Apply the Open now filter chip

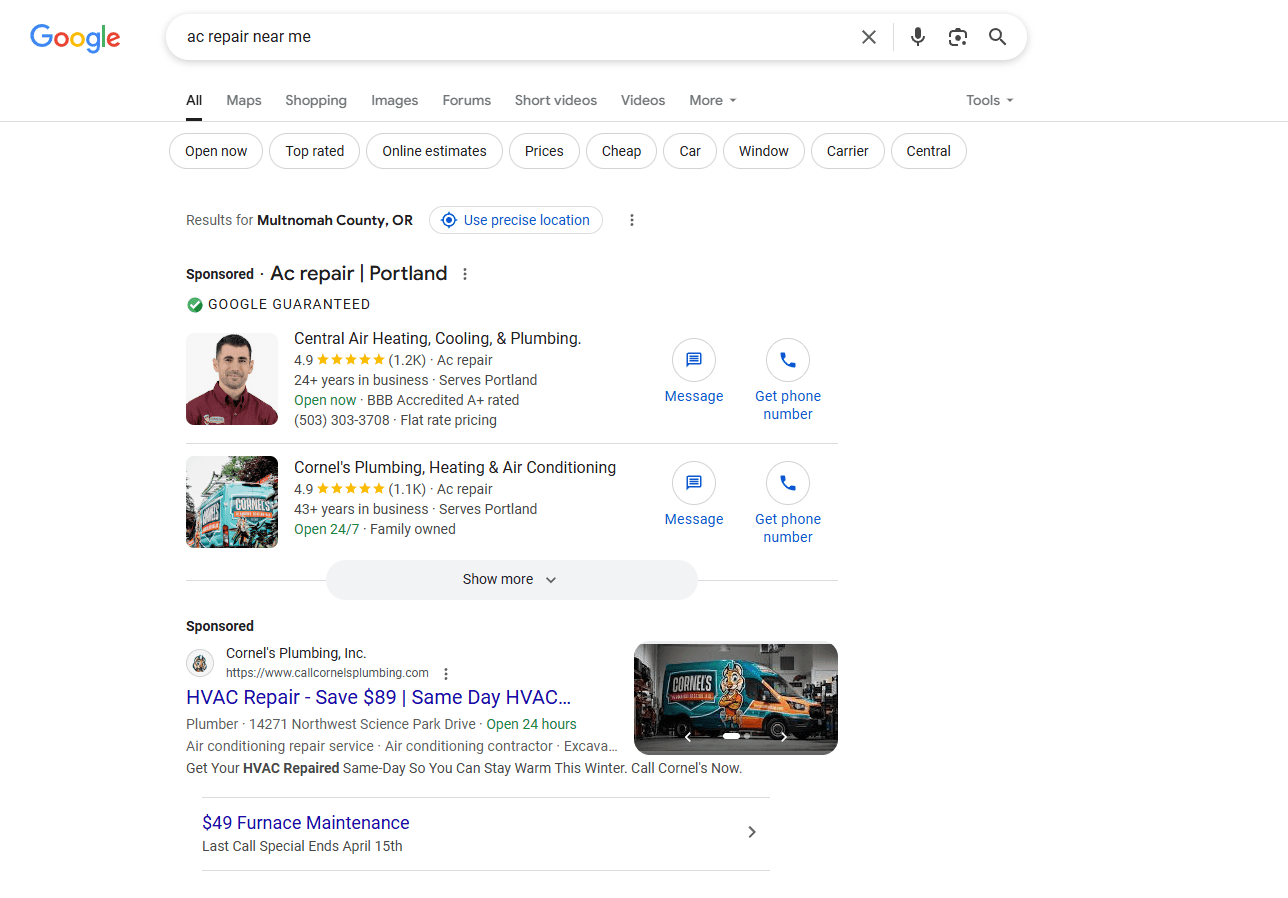pos(216,151)
